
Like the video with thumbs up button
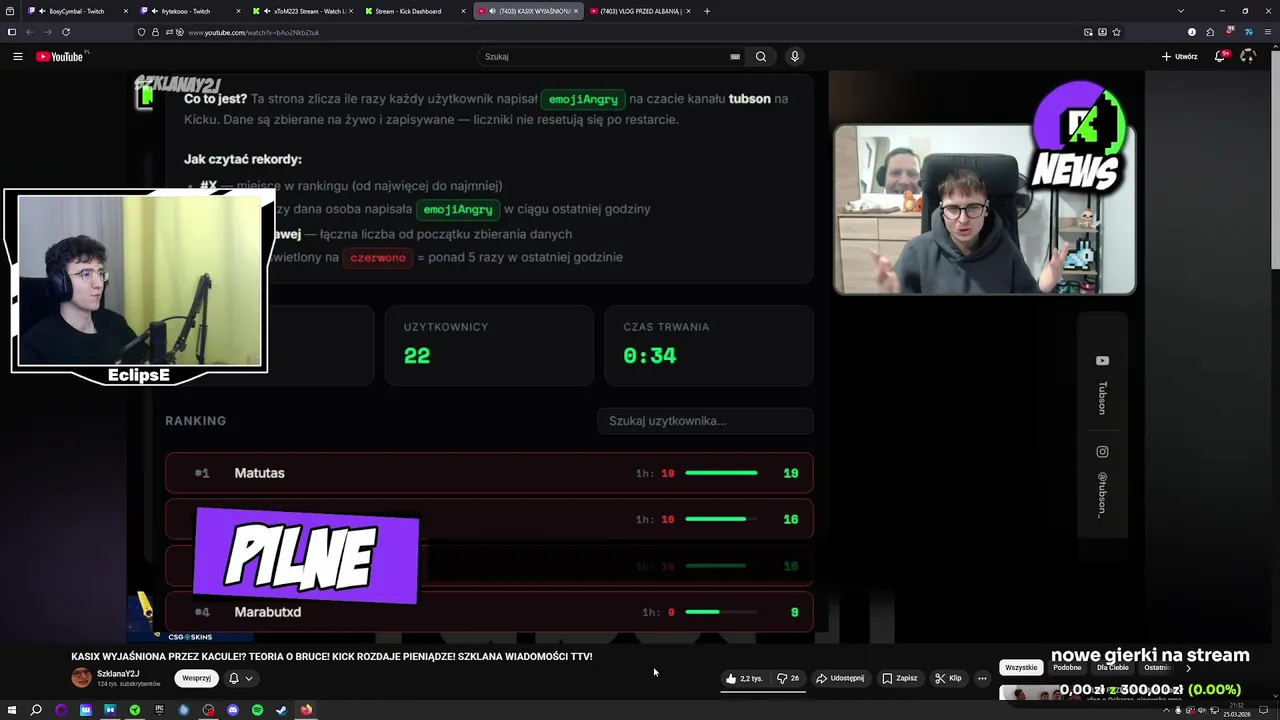tap(744, 678)
